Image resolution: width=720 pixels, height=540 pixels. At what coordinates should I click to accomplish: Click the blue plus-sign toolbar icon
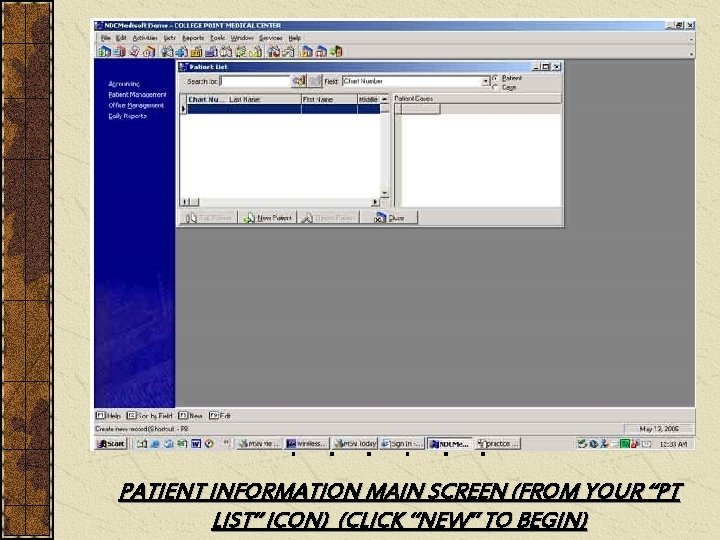click(182, 52)
